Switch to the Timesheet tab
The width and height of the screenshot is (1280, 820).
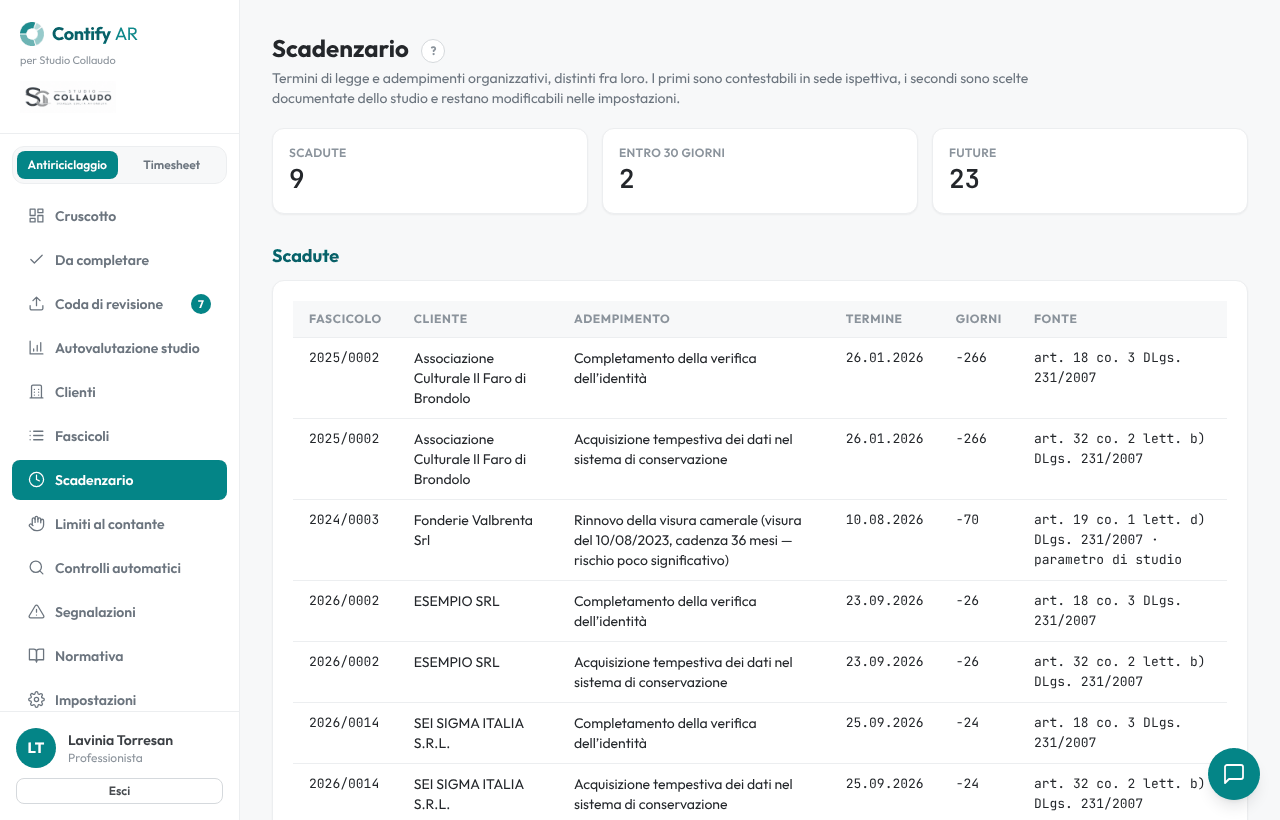pyautogui.click(x=171, y=165)
